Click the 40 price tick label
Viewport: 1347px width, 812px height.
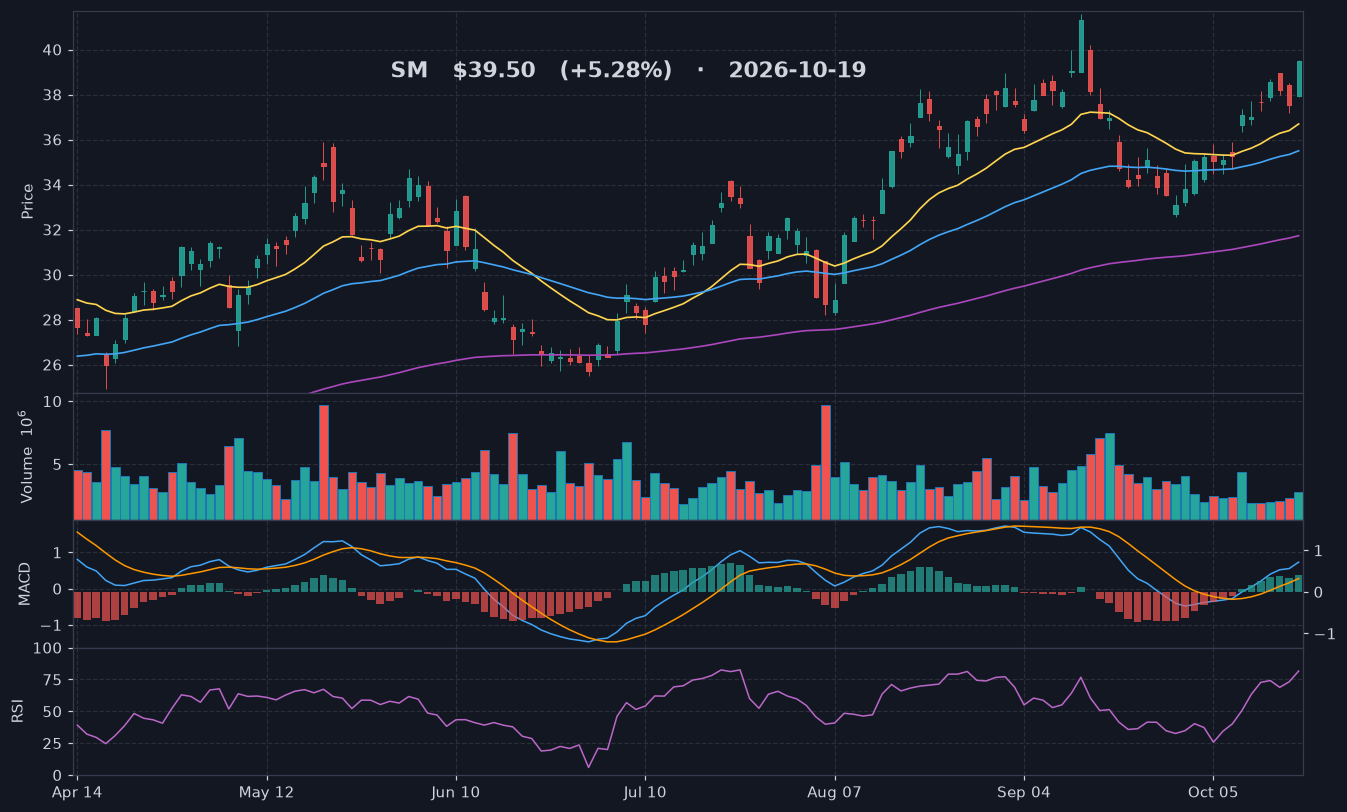[53, 51]
